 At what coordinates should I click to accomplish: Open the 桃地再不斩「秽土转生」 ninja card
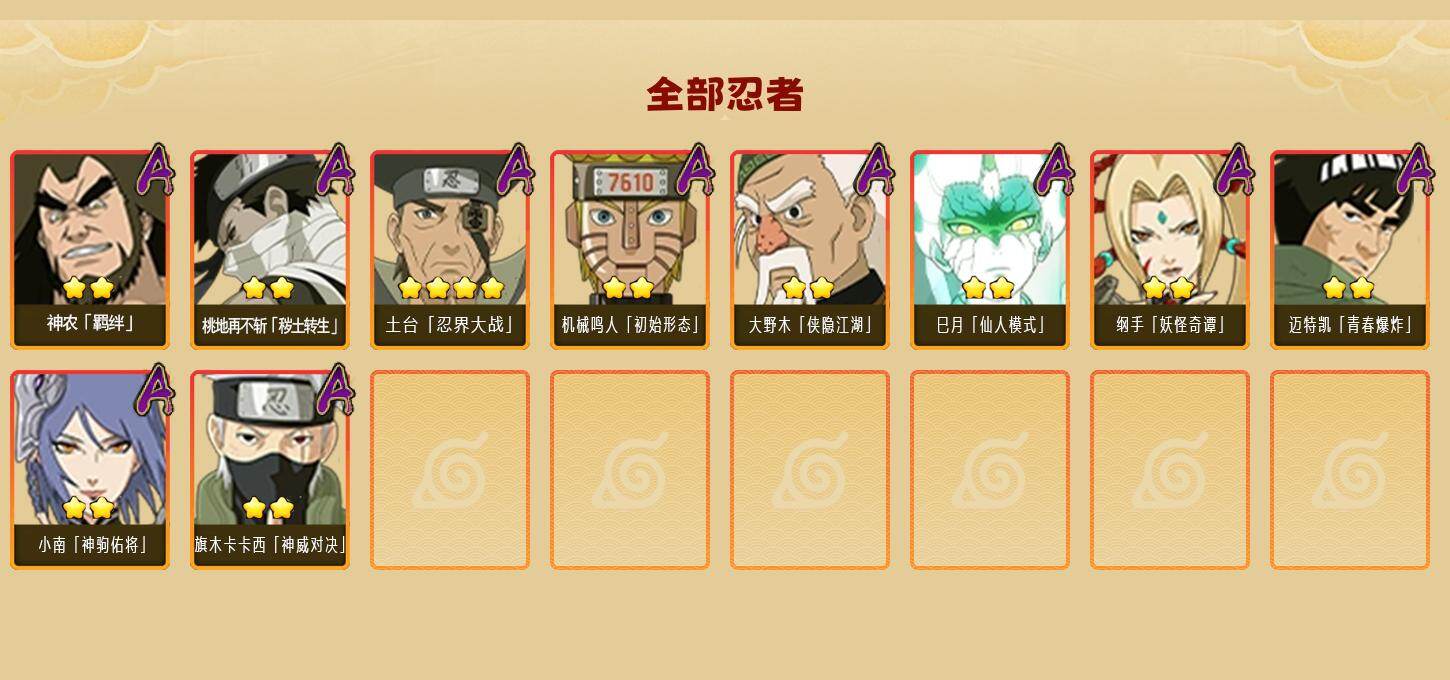coord(270,250)
